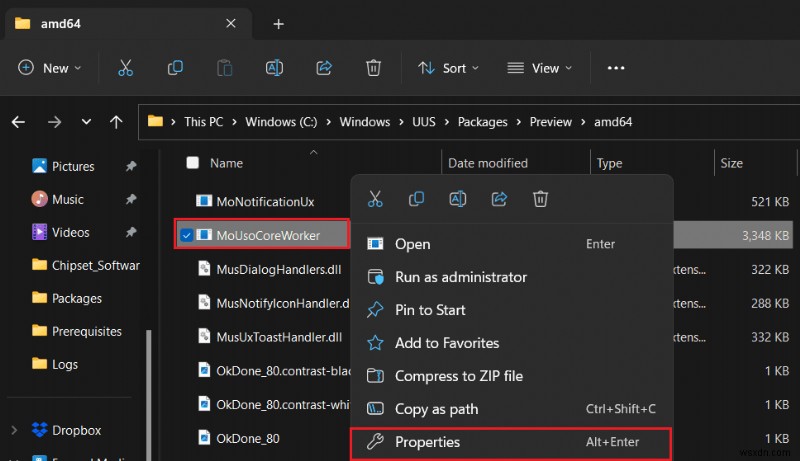Expand the Dropbox tree item
Screen dimensions: 800x461
(14, 430)
